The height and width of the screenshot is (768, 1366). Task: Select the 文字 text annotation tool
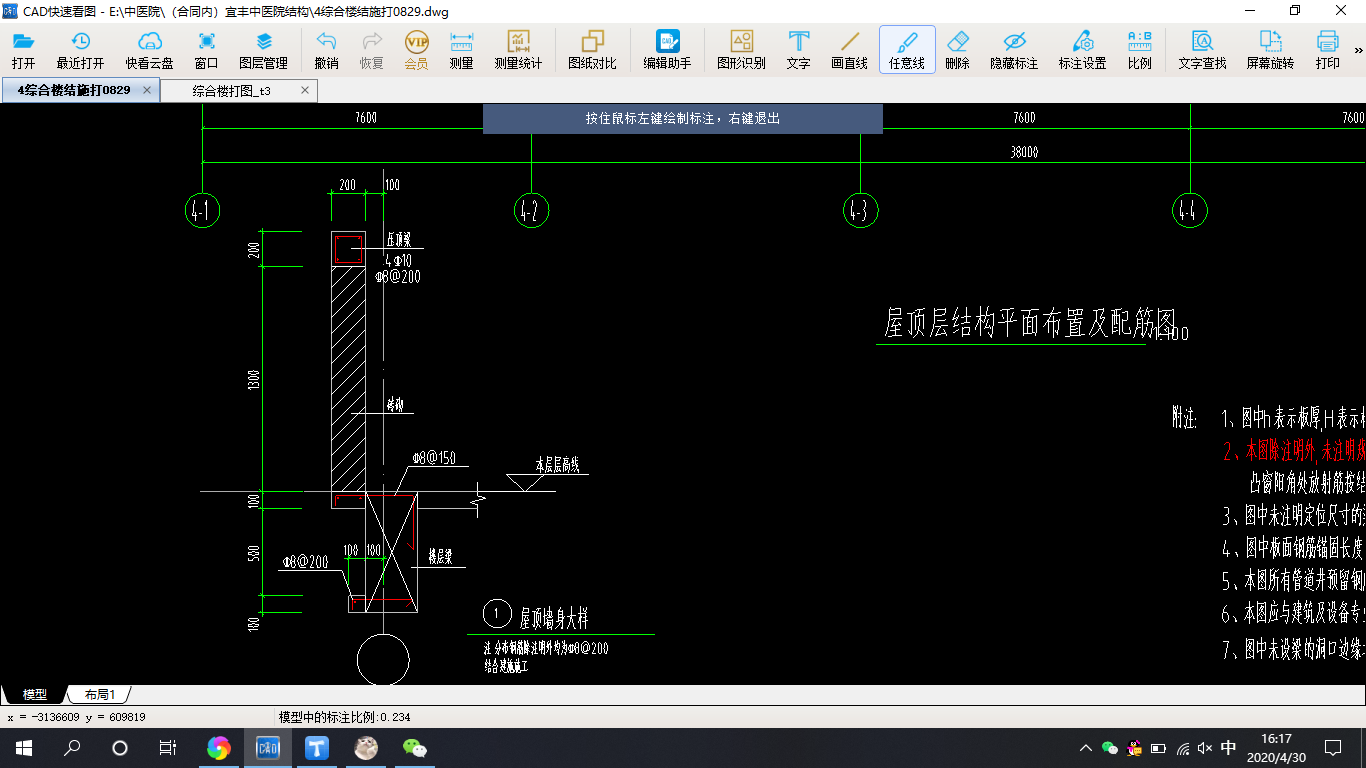(798, 50)
